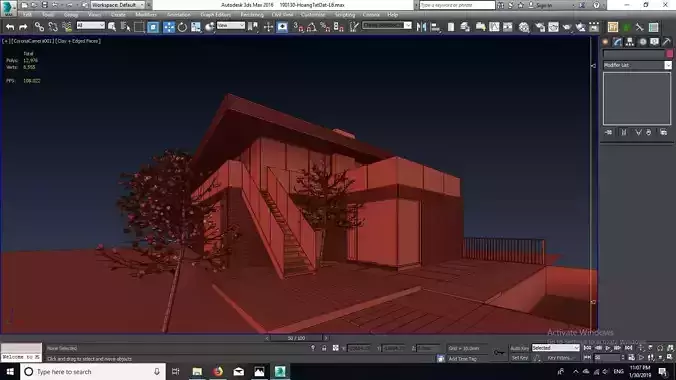The height and width of the screenshot is (380, 676).
Task: Click the Mirror tool icon
Action: [x=421, y=27]
